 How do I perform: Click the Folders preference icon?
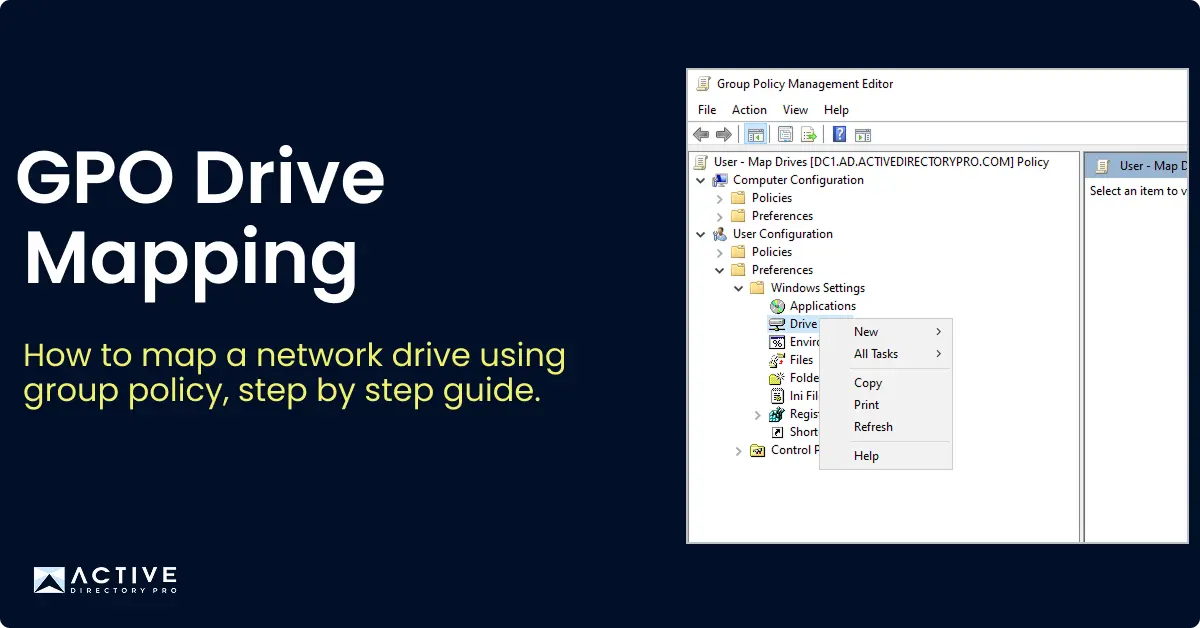coord(777,378)
